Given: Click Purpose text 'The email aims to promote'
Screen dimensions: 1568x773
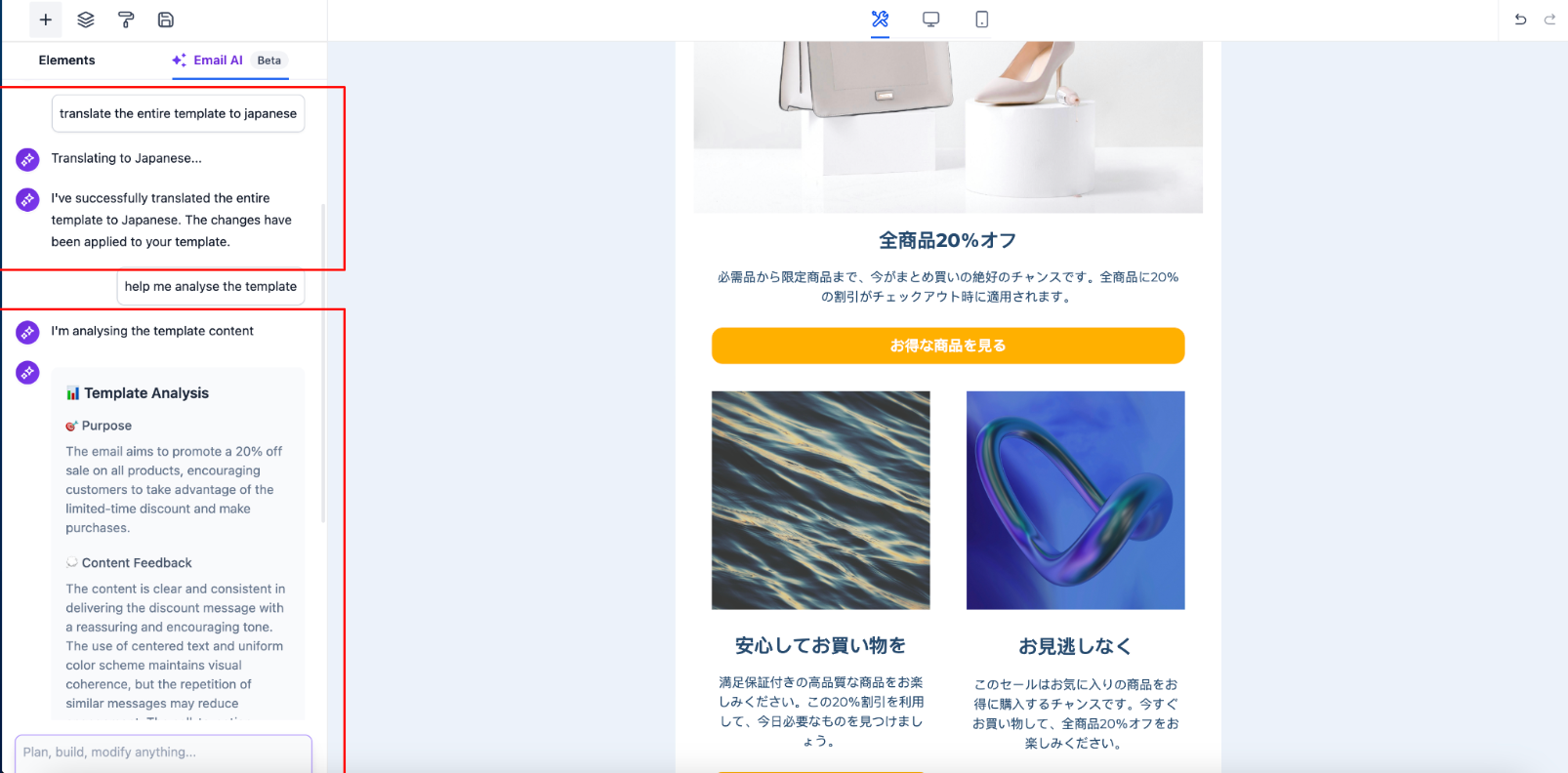Looking at the screenshot, I should (174, 490).
